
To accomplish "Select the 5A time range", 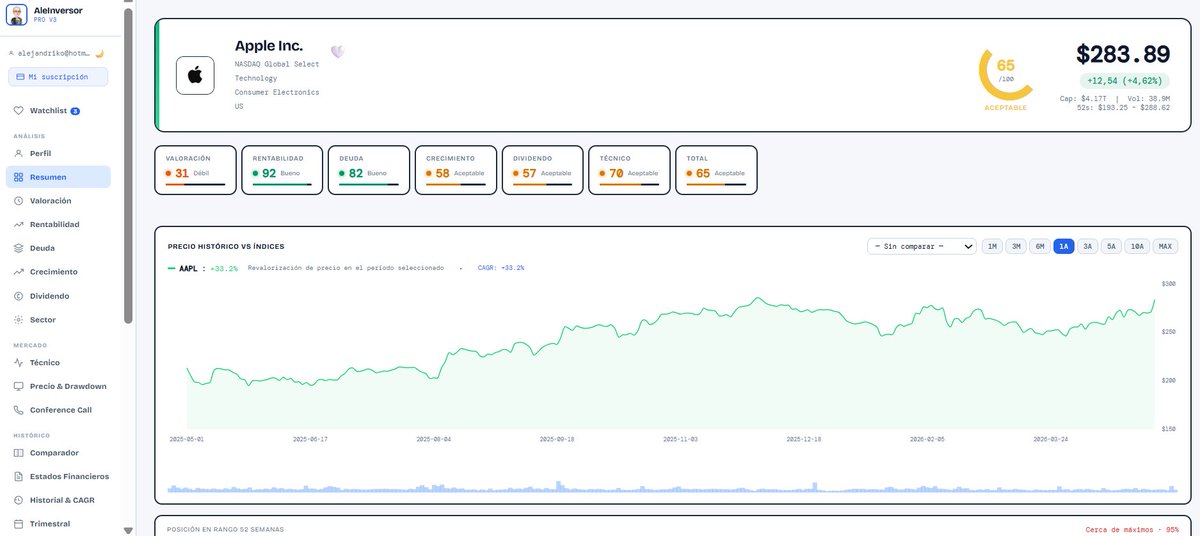I will [x=1112, y=246].
